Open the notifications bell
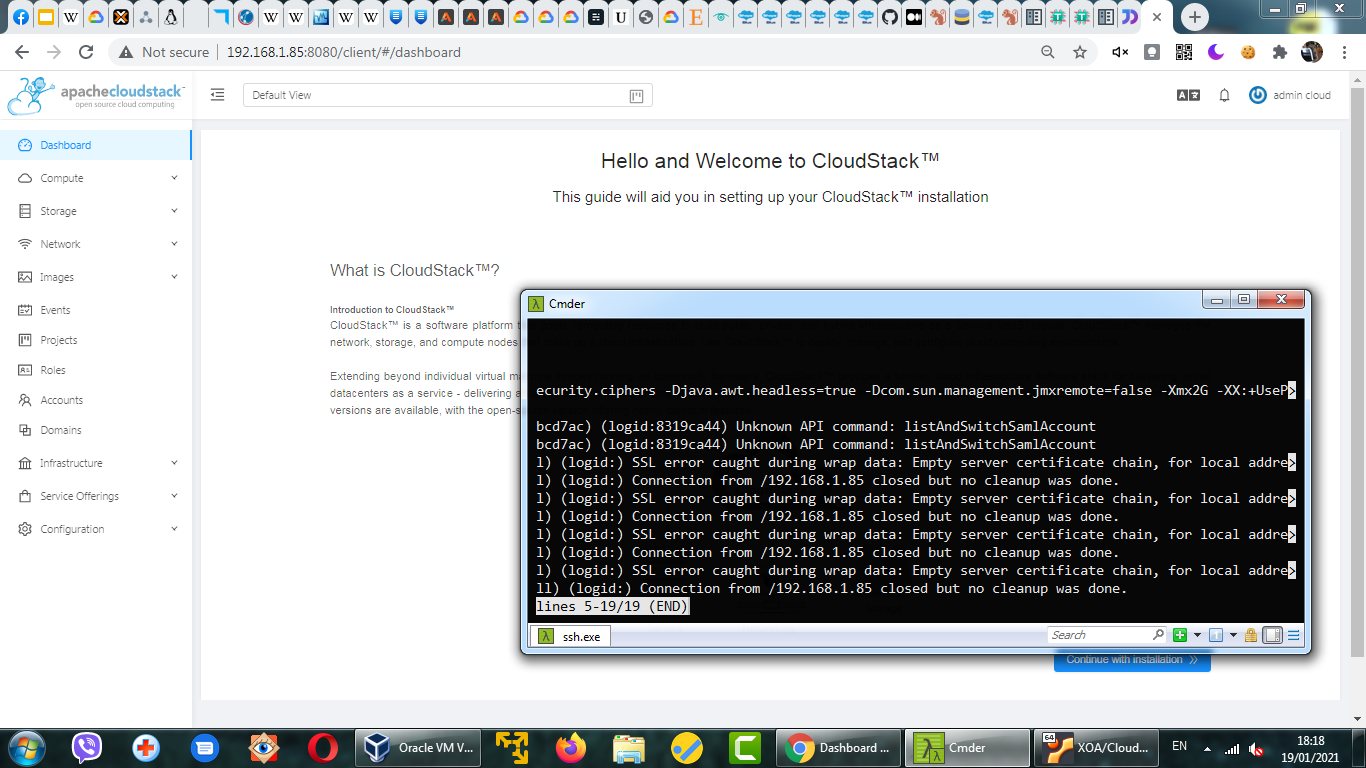 (1224, 95)
